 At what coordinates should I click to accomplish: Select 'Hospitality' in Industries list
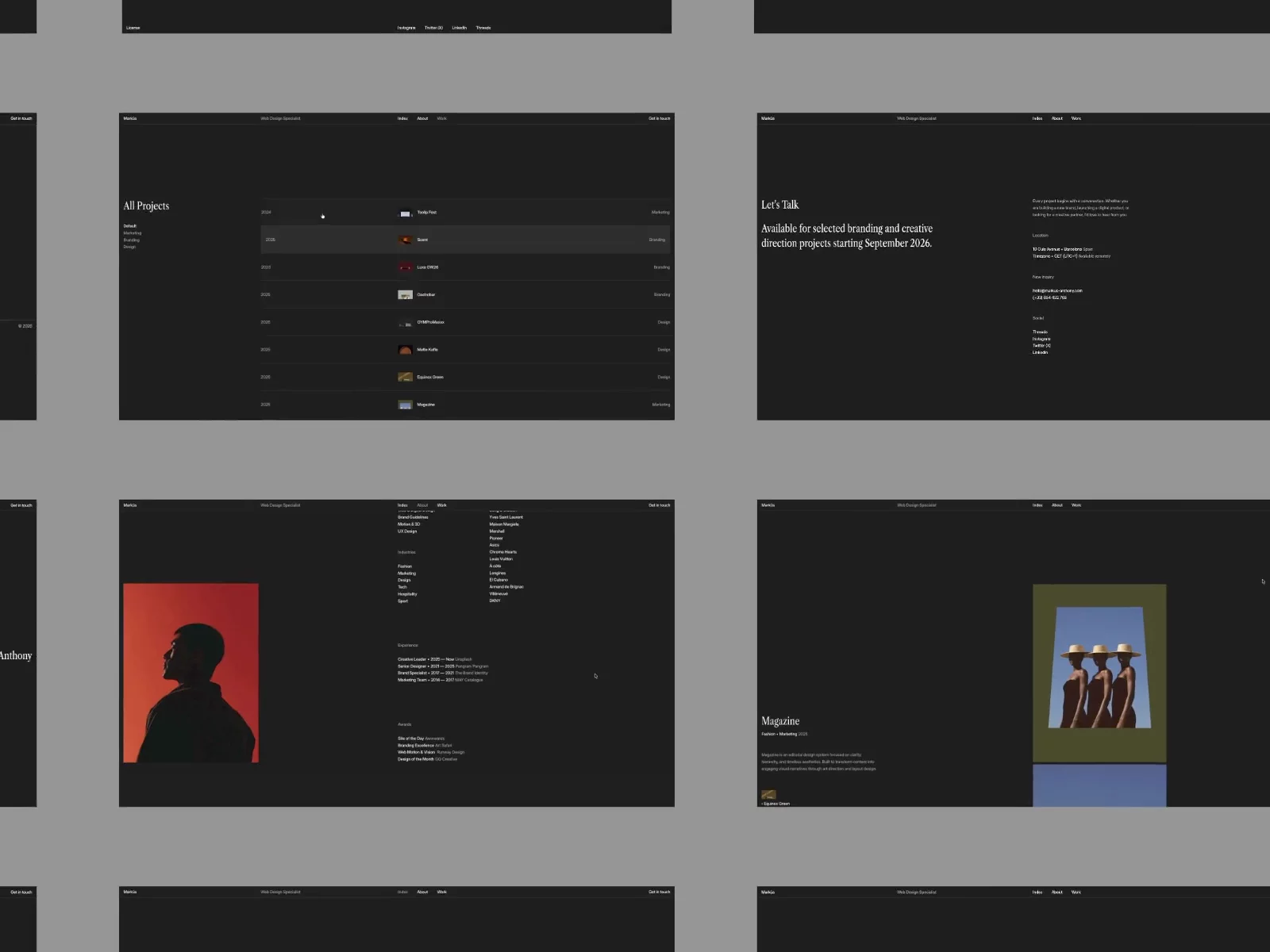(407, 594)
